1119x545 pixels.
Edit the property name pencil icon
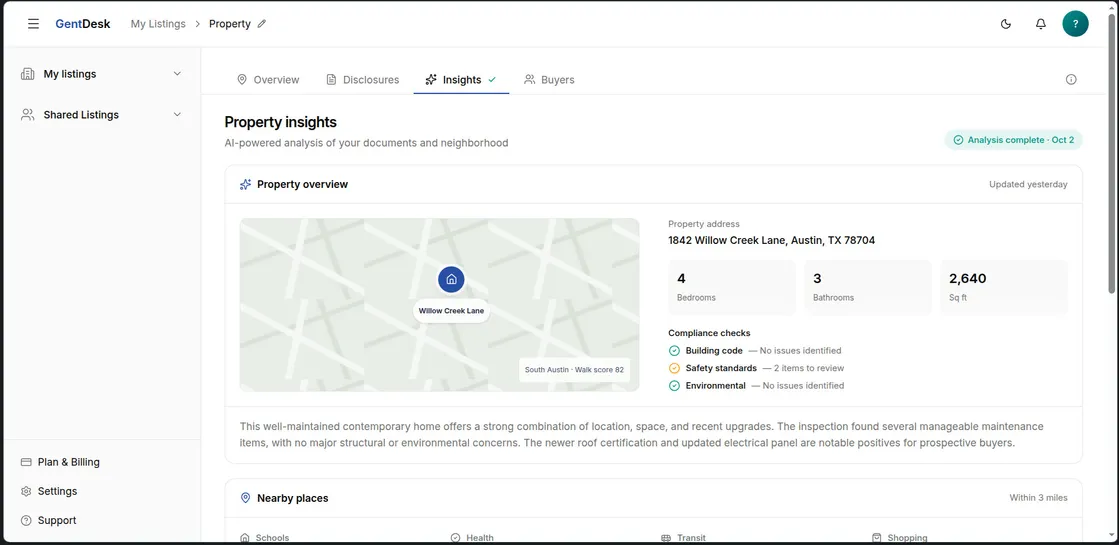pyautogui.click(x=262, y=24)
